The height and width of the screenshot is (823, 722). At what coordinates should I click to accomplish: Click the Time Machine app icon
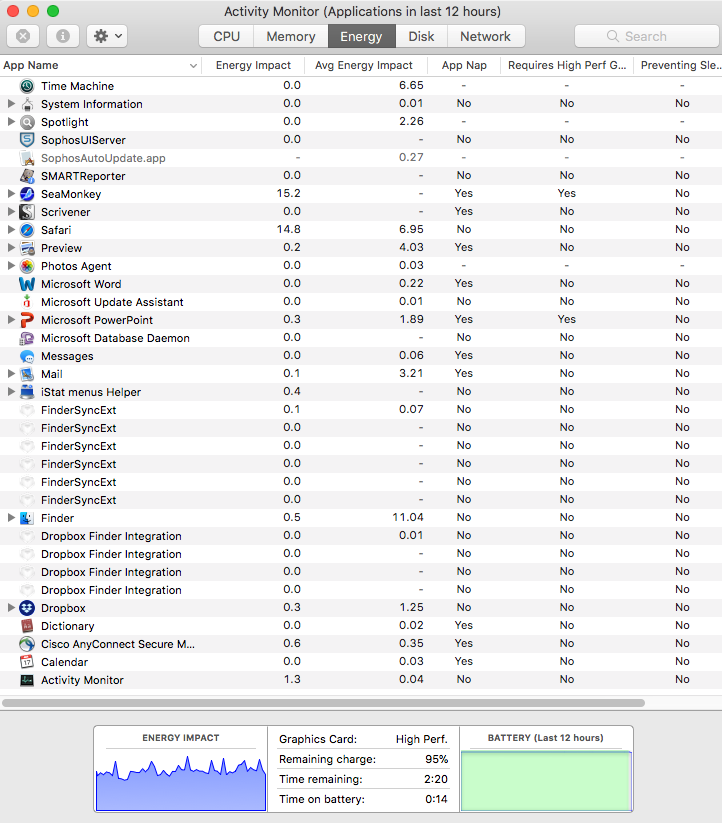tap(27, 86)
